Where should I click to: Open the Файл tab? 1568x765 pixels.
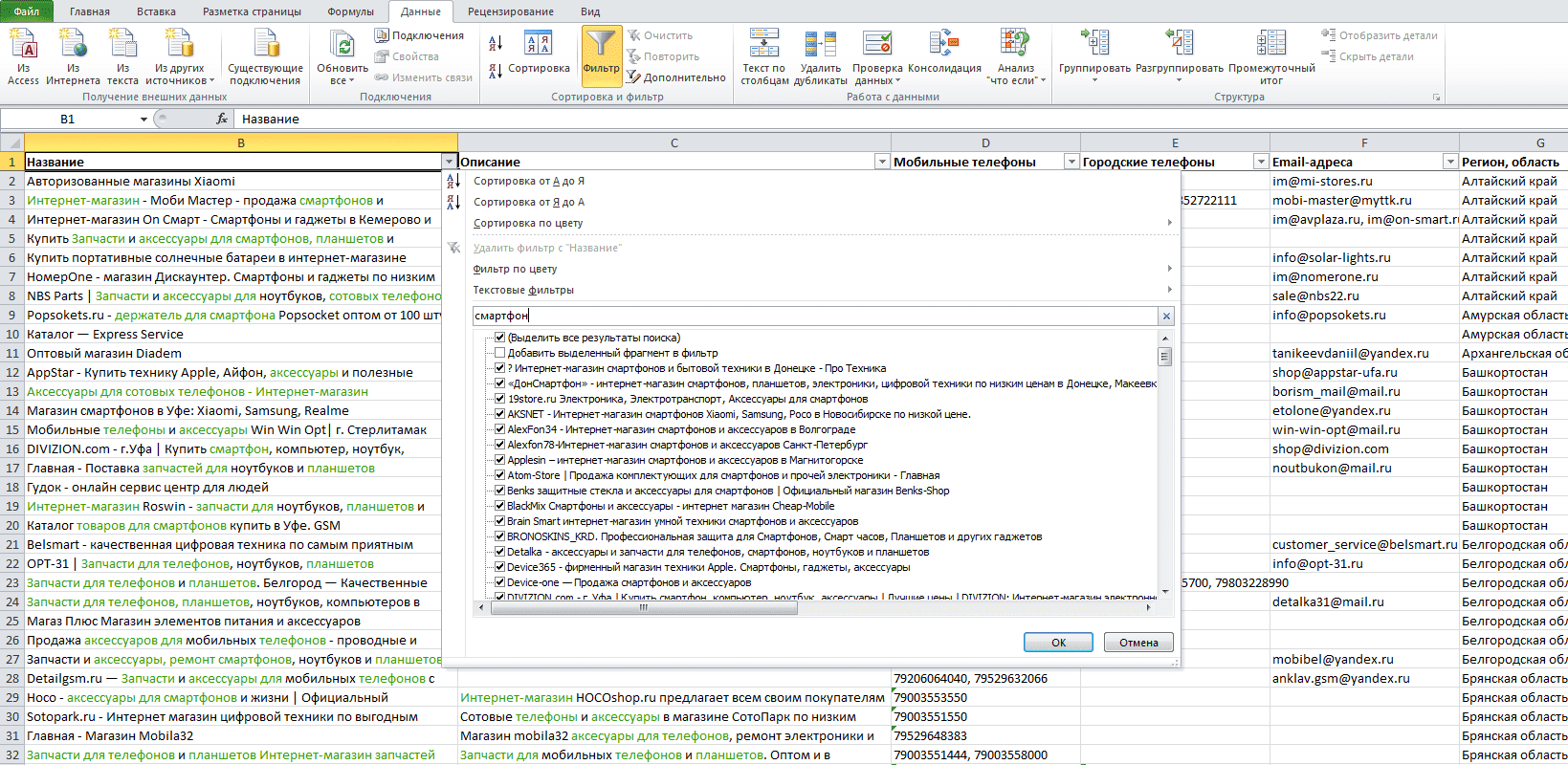pyautogui.click(x=27, y=11)
